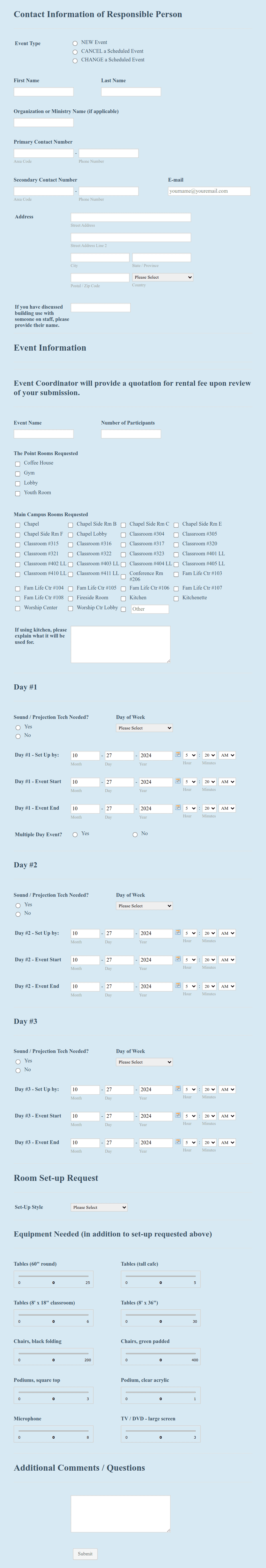Open the calendar picker for Day #1 Set Up
This screenshot has height=1568, width=266.
(179, 755)
